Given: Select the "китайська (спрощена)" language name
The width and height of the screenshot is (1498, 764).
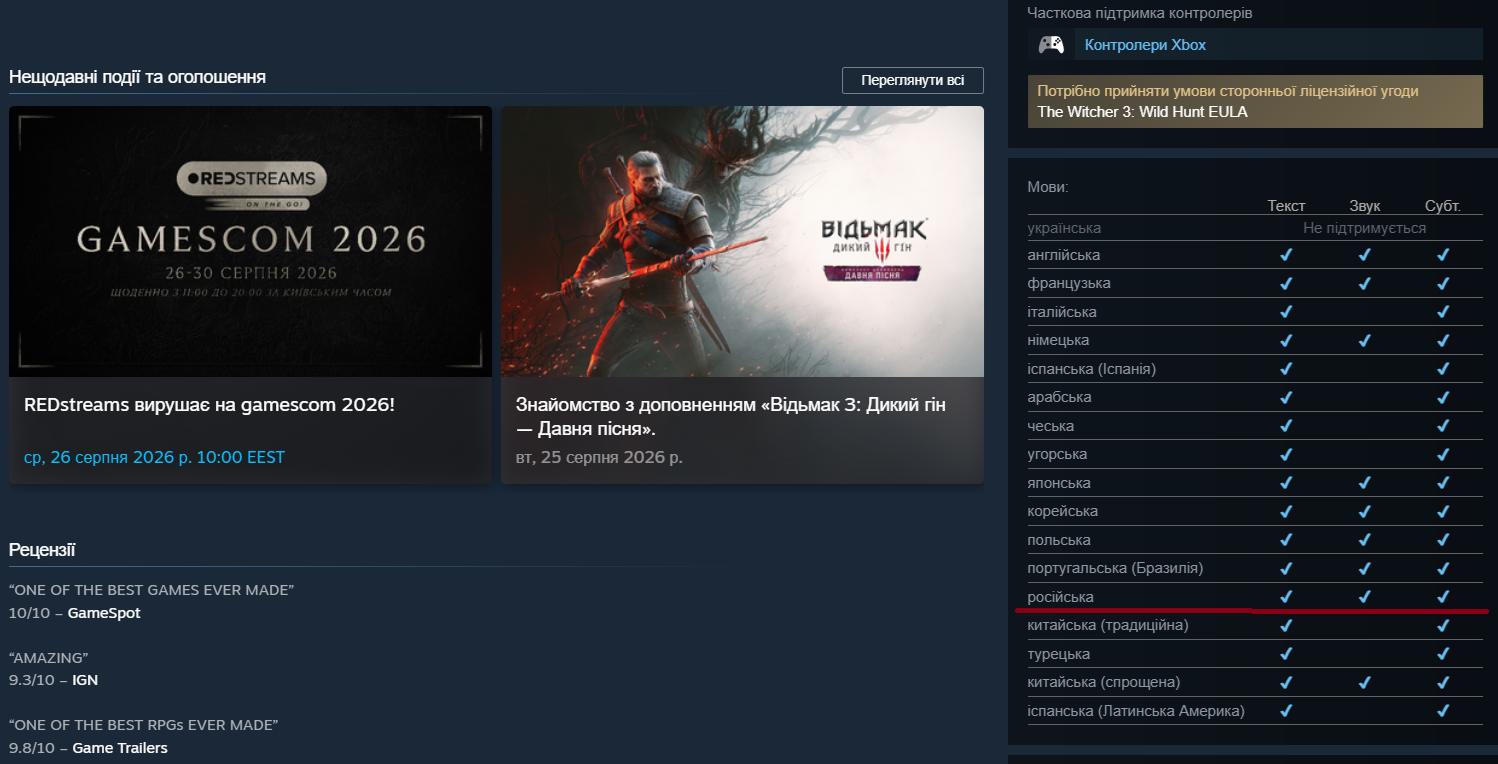Looking at the screenshot, I should pyautogui.click(x=1104, y=682).
